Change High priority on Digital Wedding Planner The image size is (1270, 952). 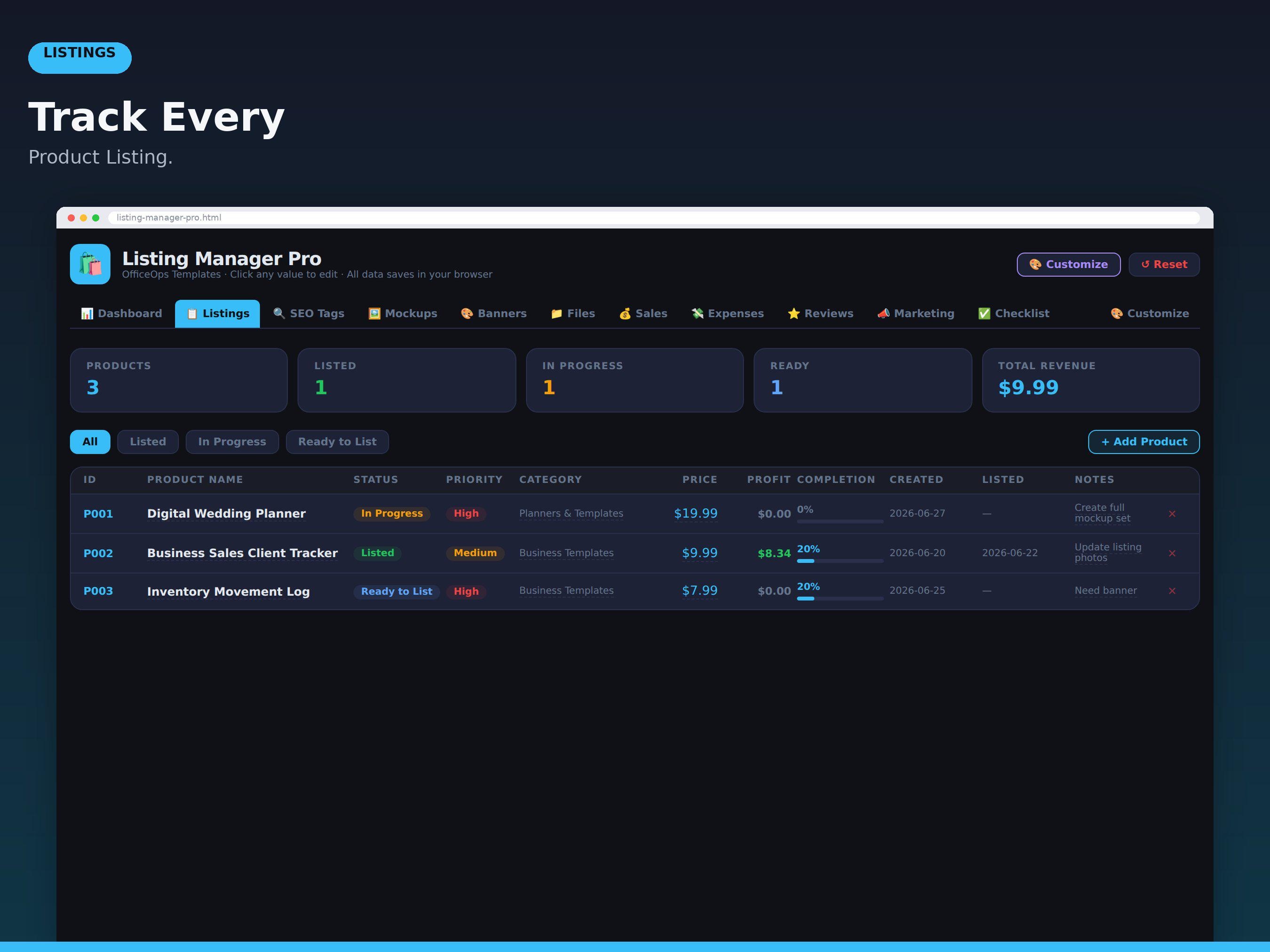pos(466,513)
